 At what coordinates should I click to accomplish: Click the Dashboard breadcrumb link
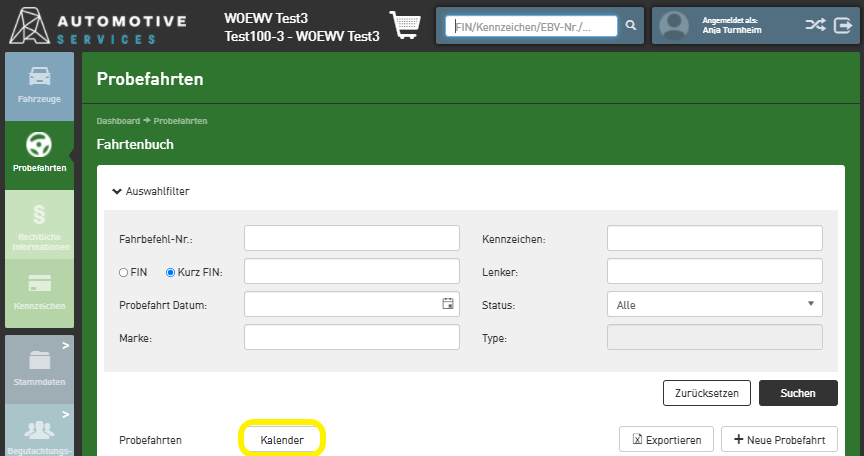118,121
